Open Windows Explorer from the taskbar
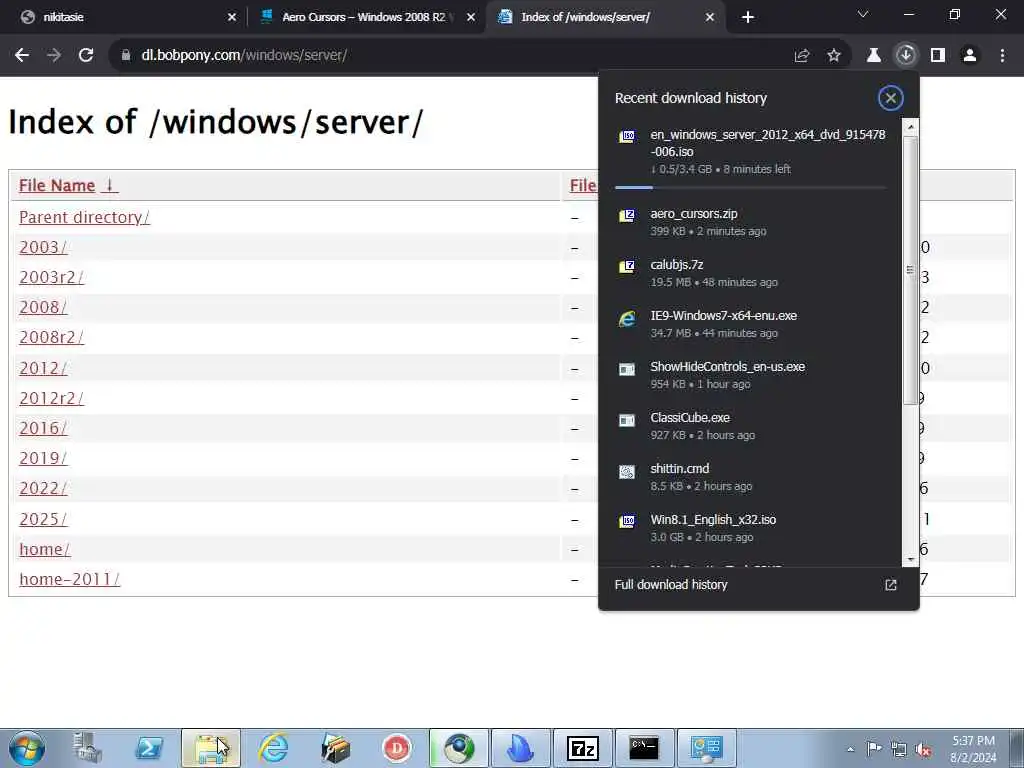 click(x=210, y=748)
